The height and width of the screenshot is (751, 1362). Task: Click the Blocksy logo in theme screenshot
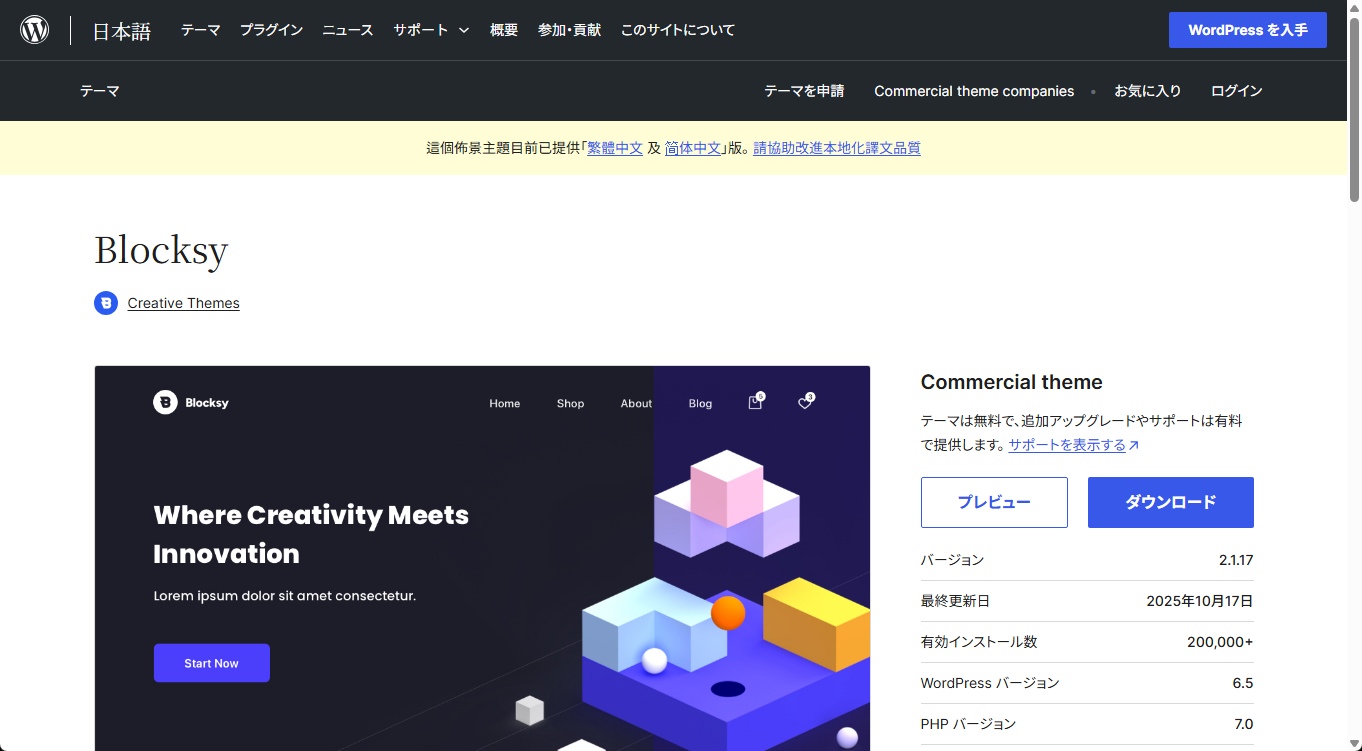click(x=191, y=403)
